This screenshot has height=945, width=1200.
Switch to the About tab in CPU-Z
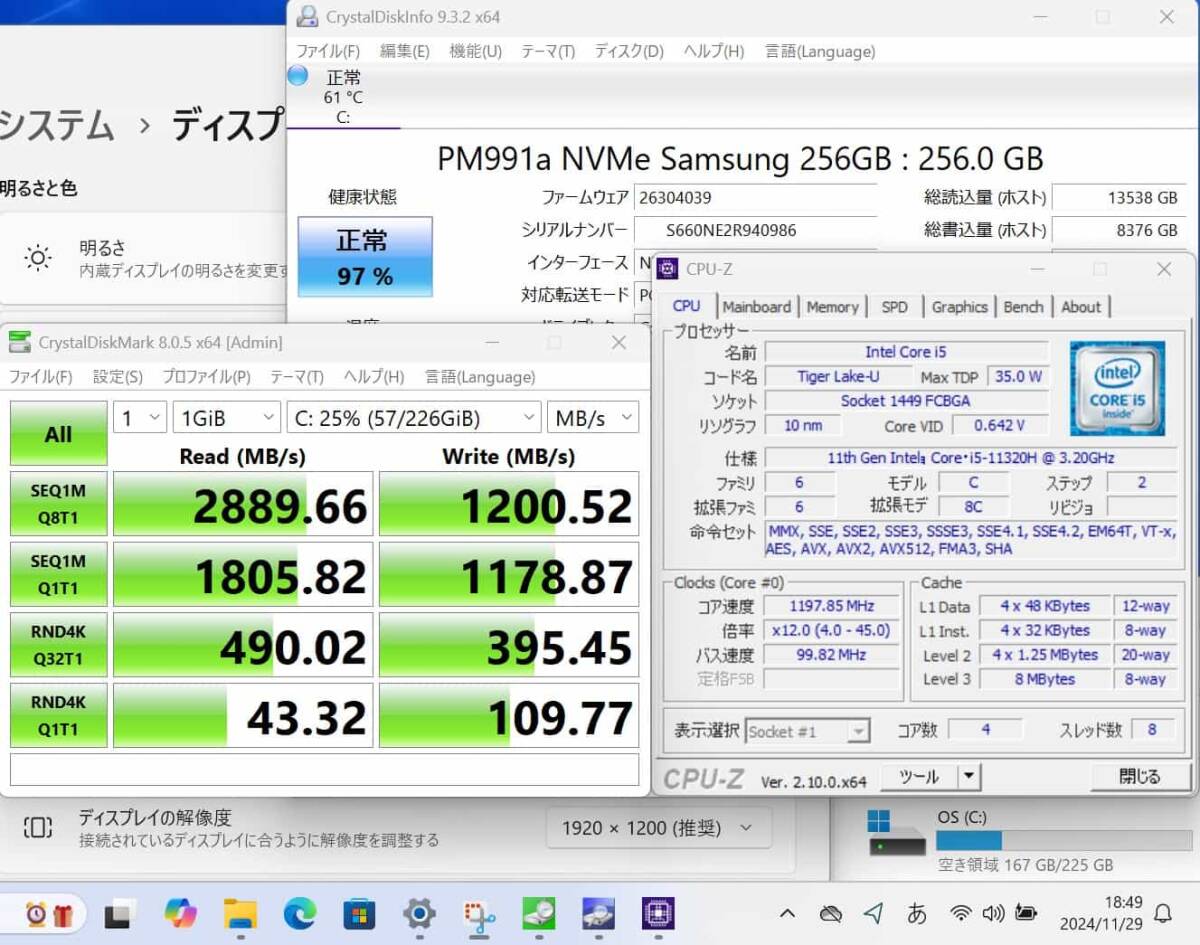click(1081, 307)
